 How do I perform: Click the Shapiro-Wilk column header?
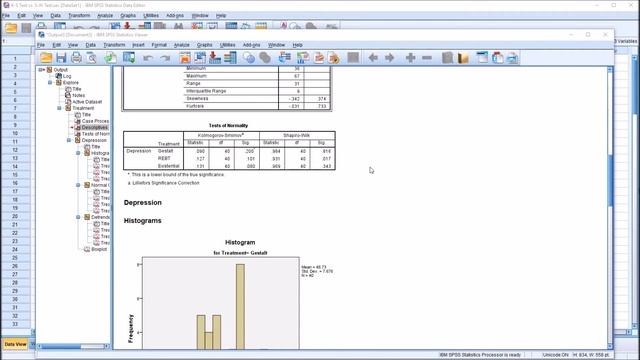coord(297,135)
